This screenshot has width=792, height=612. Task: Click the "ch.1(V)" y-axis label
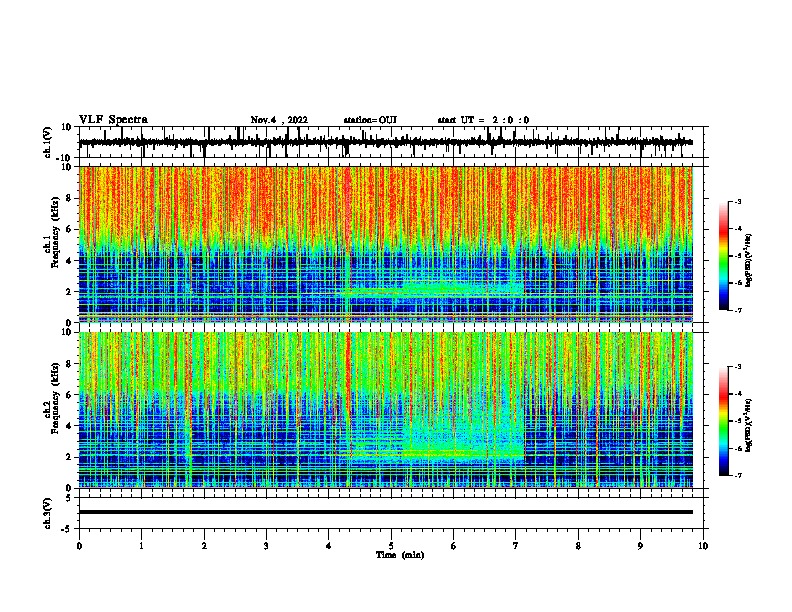pos(48,142)
